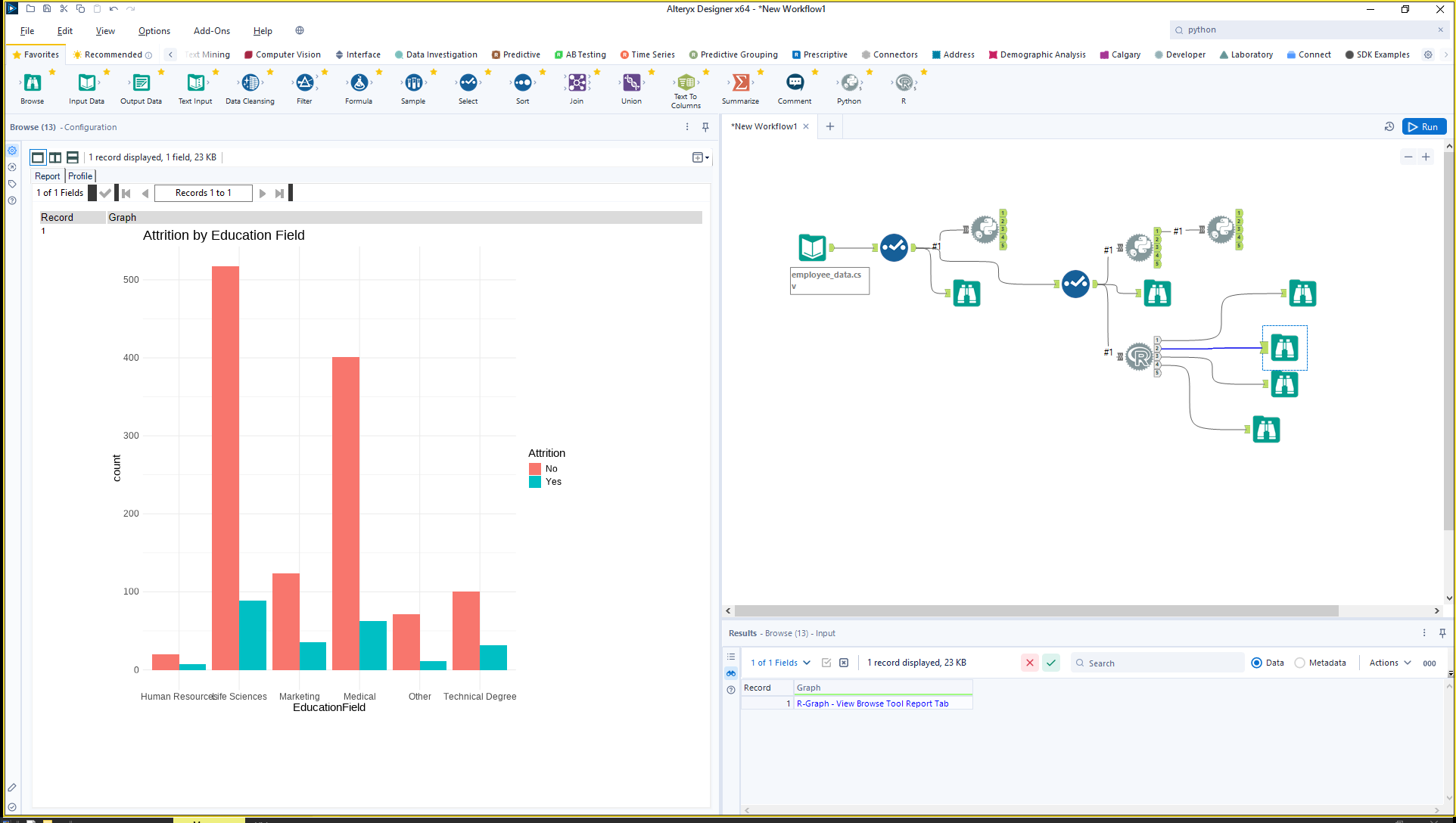Viewport: 1456px width, 823px height.
Task: Open the Options menu
Action: point(154,31)
